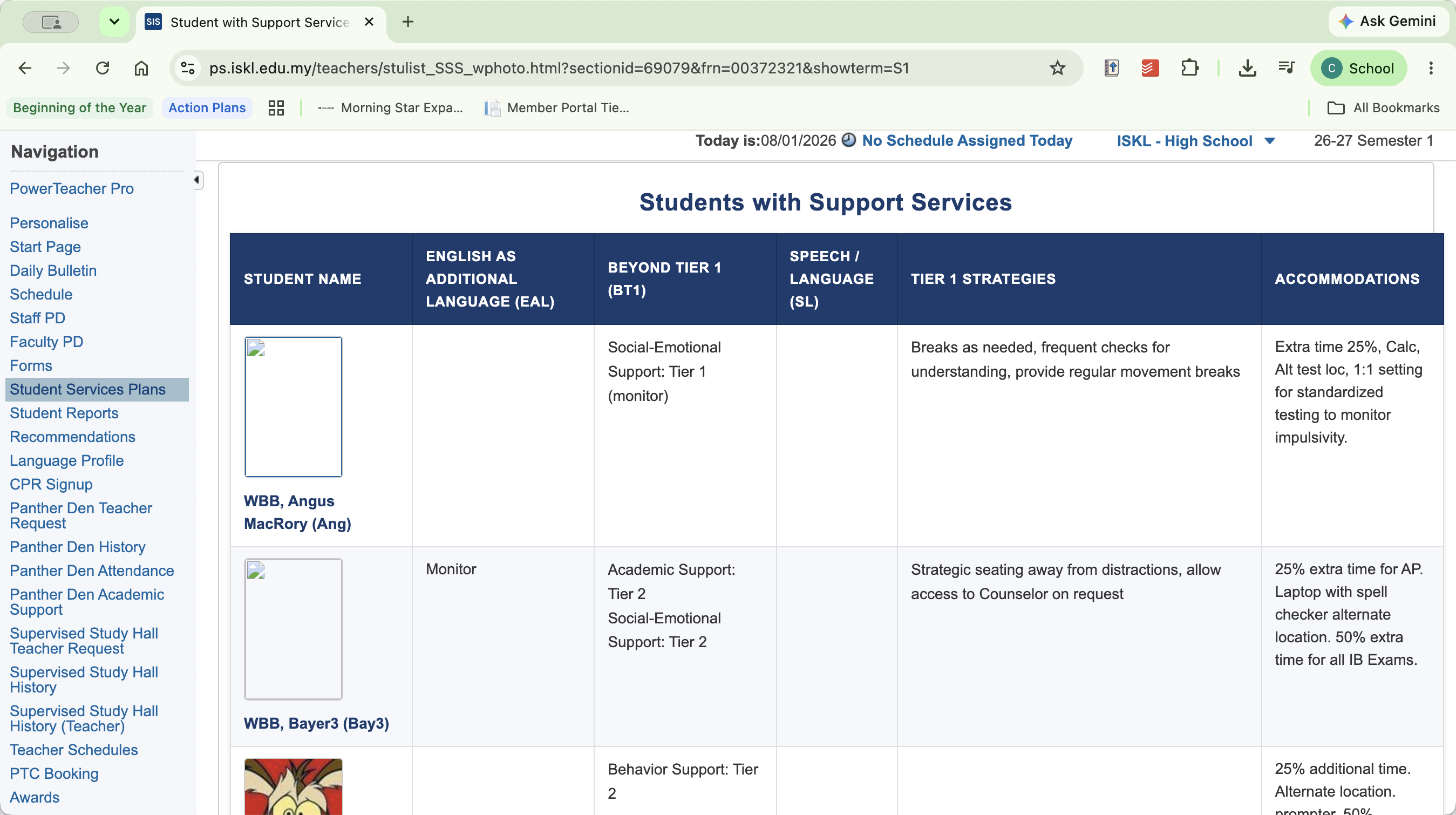
Task: Close the Student with Support Services tab
Action: pos(369,22)
